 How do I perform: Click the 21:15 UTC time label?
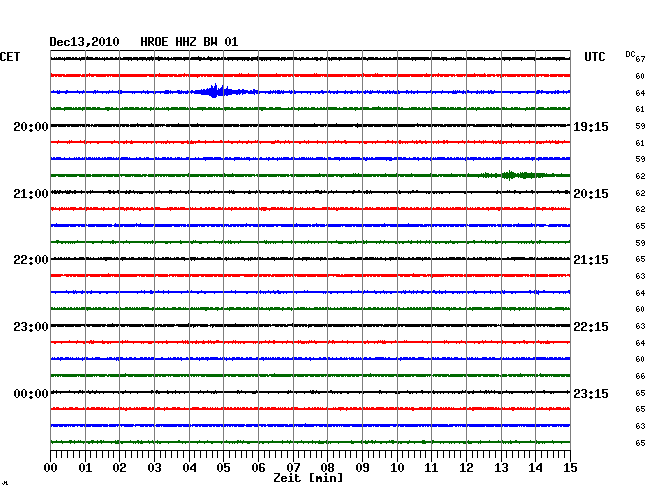(x=591, y=260)
